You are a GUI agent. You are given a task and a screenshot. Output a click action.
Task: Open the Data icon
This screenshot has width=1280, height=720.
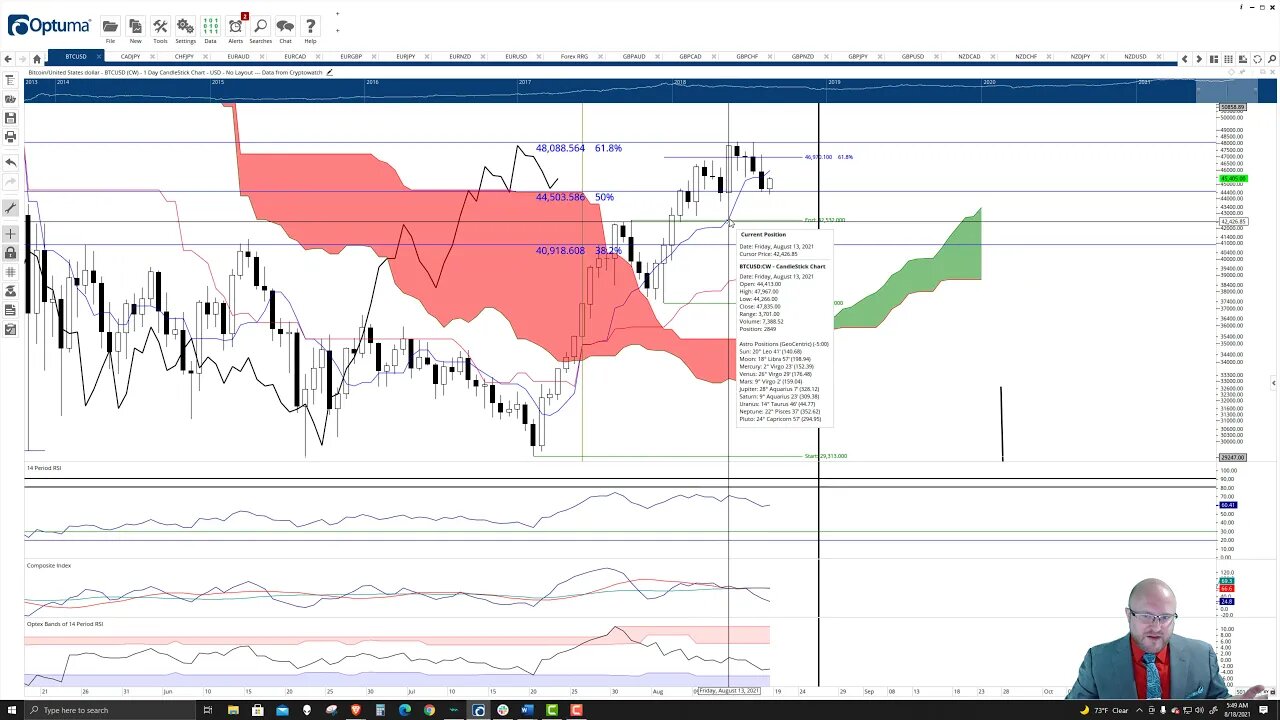pos(210,26)
